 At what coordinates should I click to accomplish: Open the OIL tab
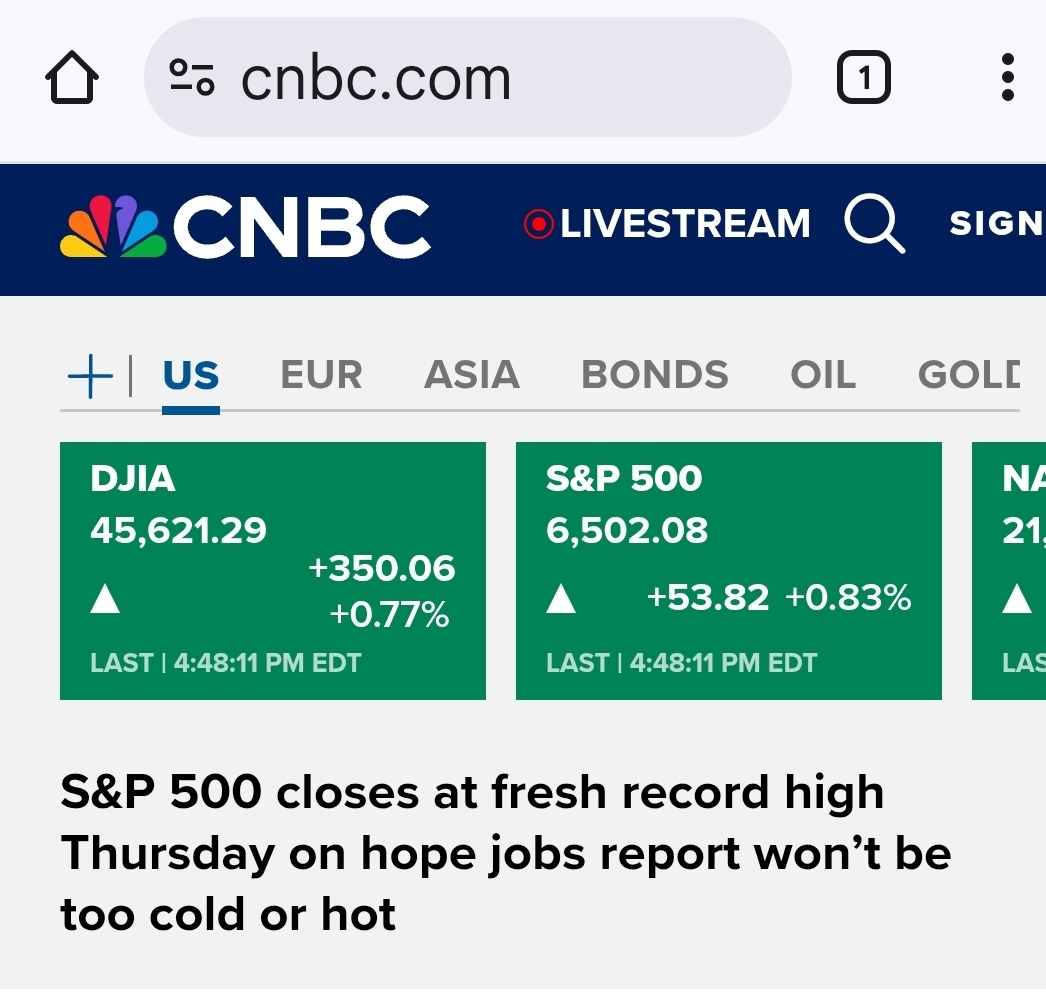tap(823, 375)
